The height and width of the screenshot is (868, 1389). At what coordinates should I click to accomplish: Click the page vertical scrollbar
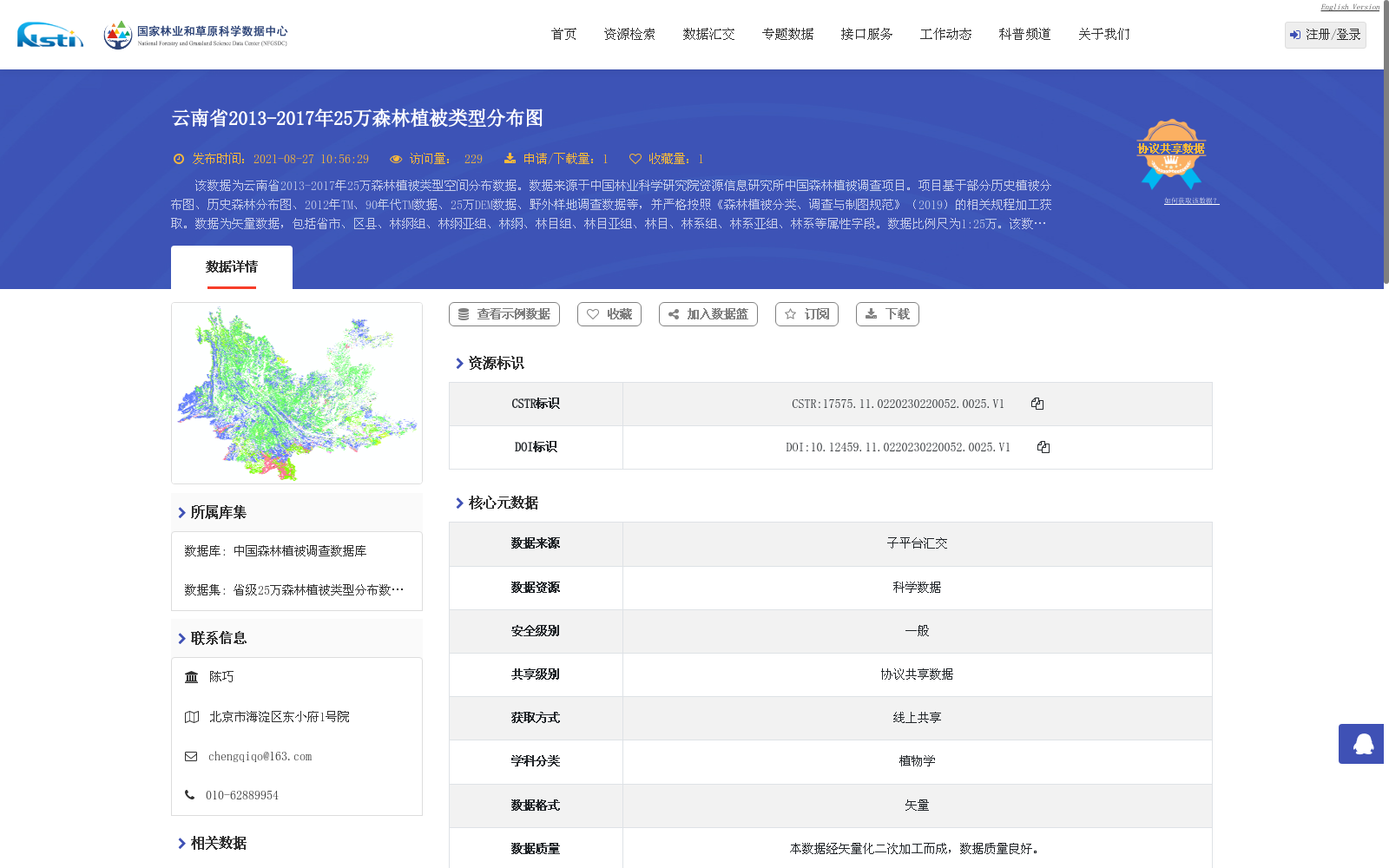[x=1386, y=143]
